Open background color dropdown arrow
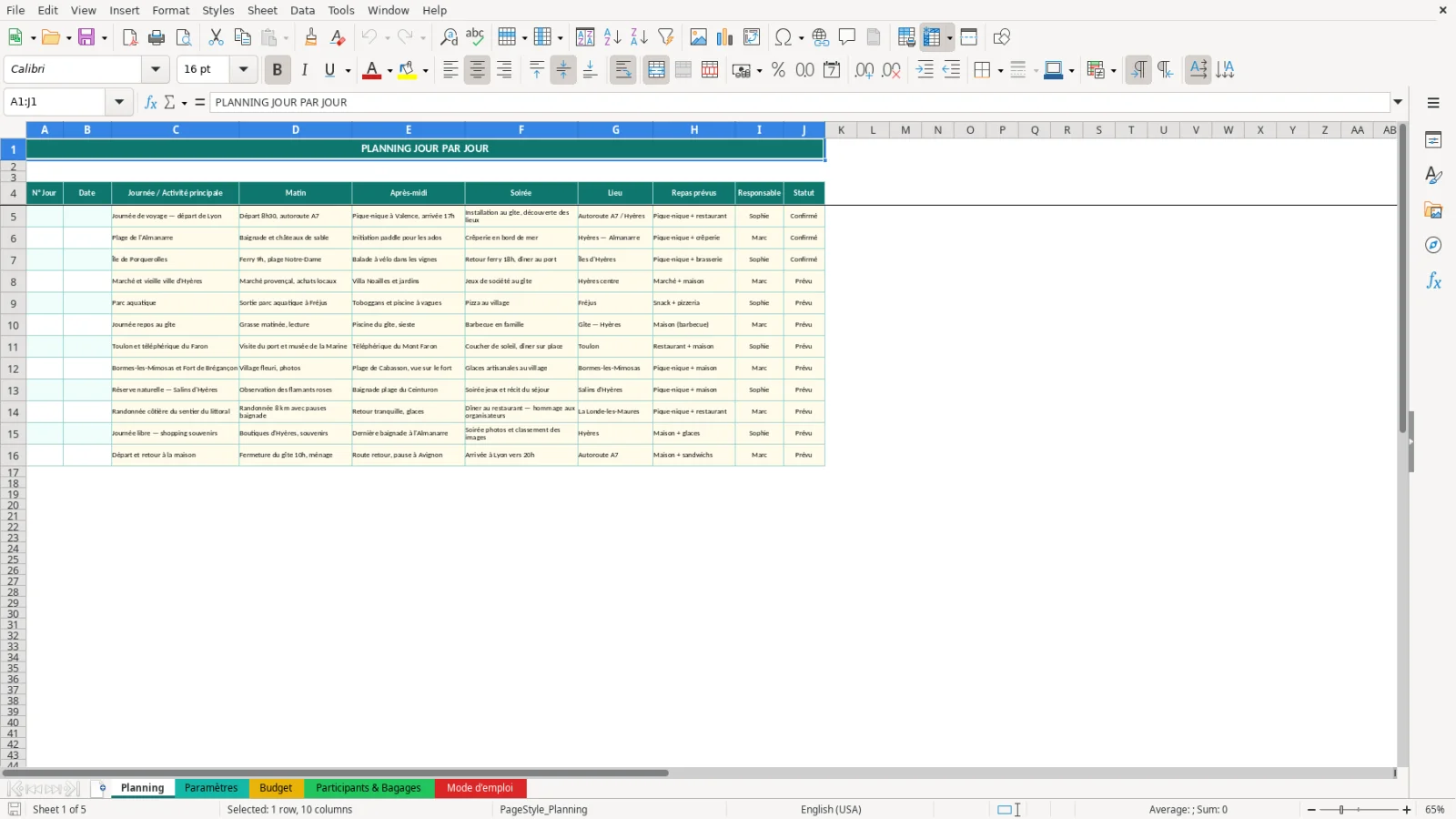Screen dimensions: 1456x819 click(x=425, y=70)
